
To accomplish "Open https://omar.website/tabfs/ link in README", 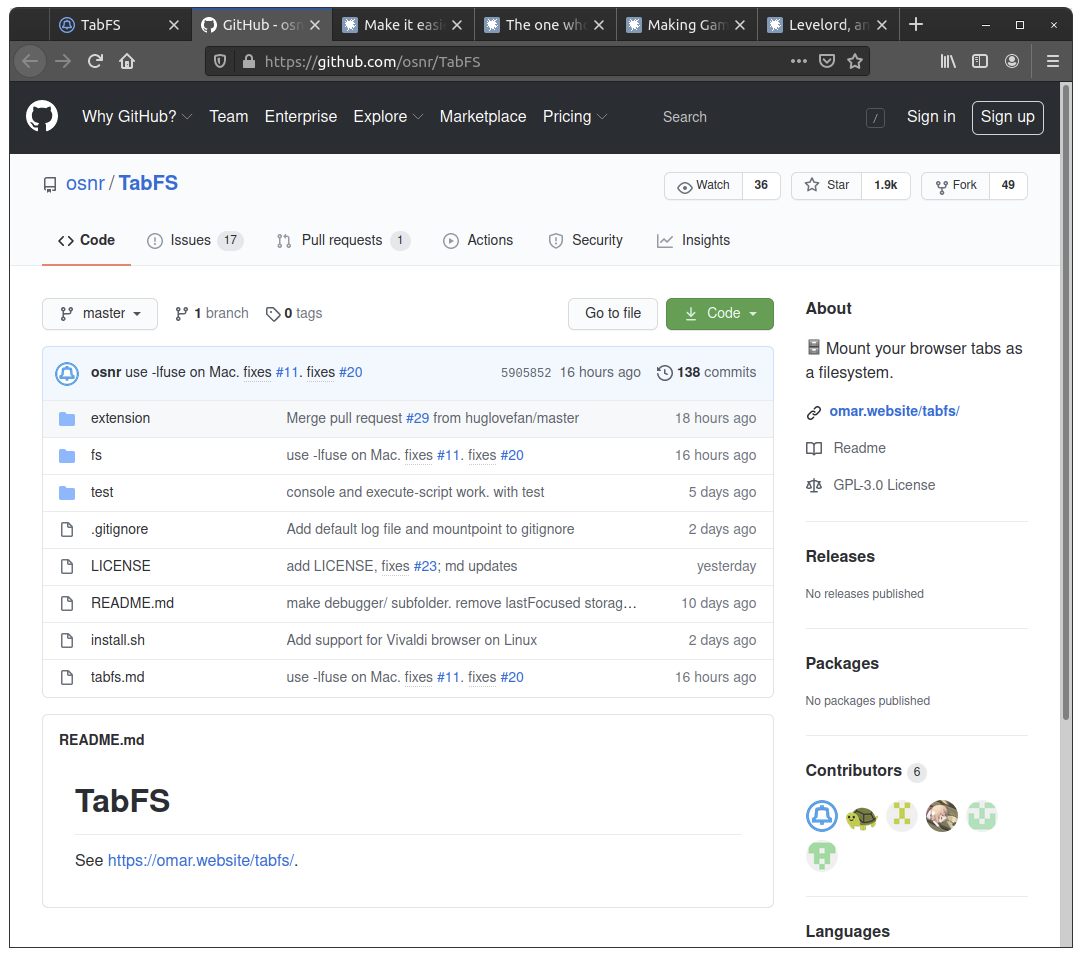I will point(201,861).
